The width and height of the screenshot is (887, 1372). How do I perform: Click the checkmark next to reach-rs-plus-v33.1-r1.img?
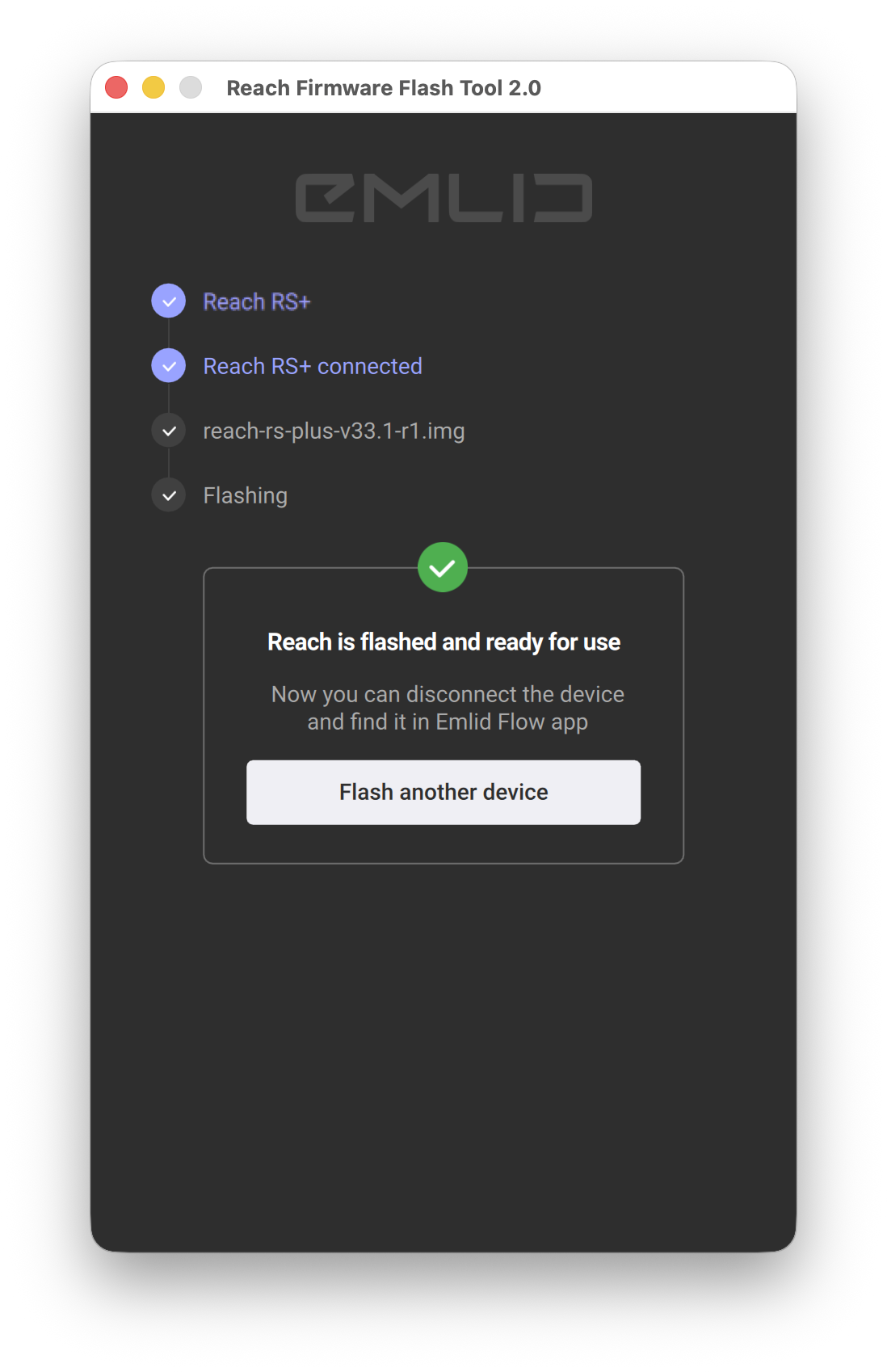click(169, 431)
